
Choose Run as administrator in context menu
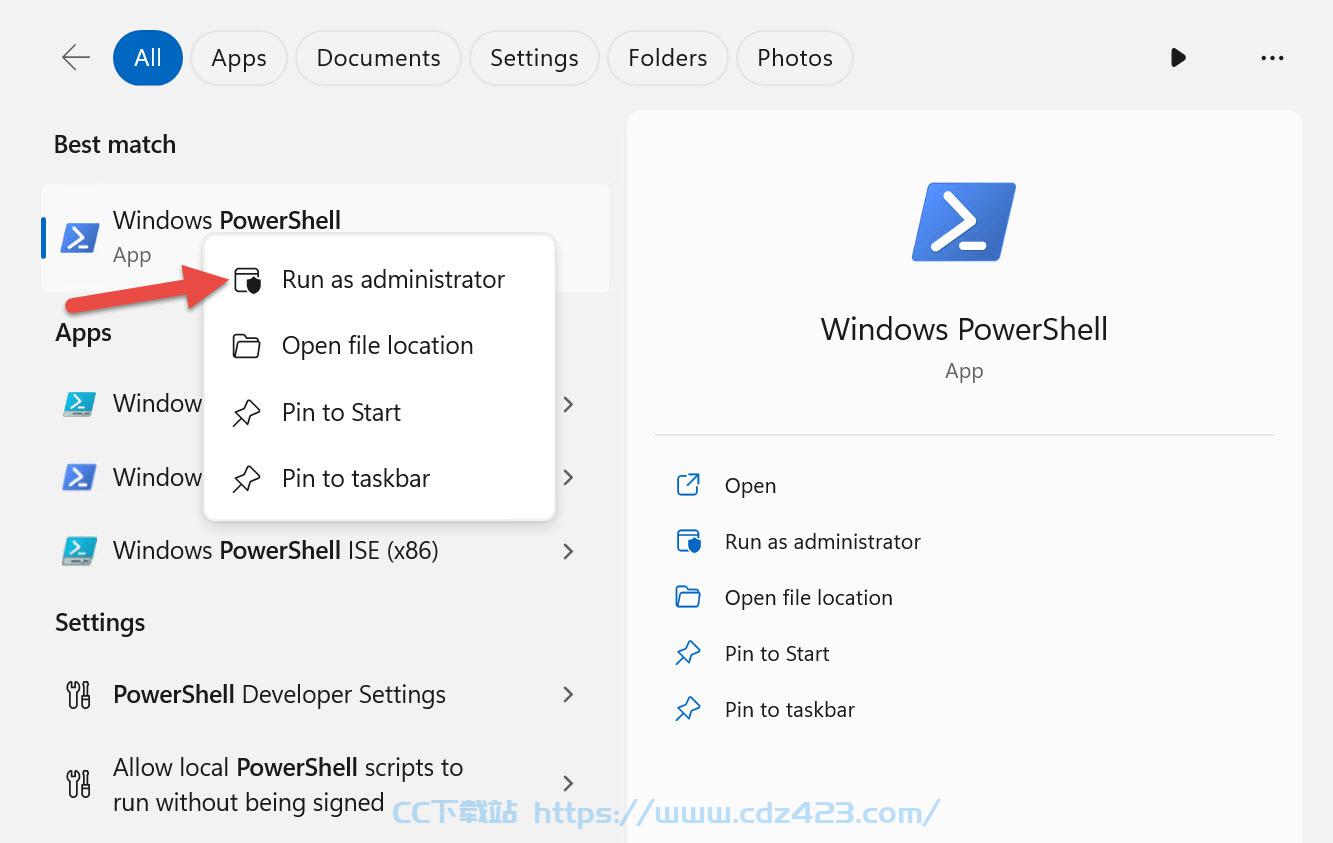tap(379, 279)
